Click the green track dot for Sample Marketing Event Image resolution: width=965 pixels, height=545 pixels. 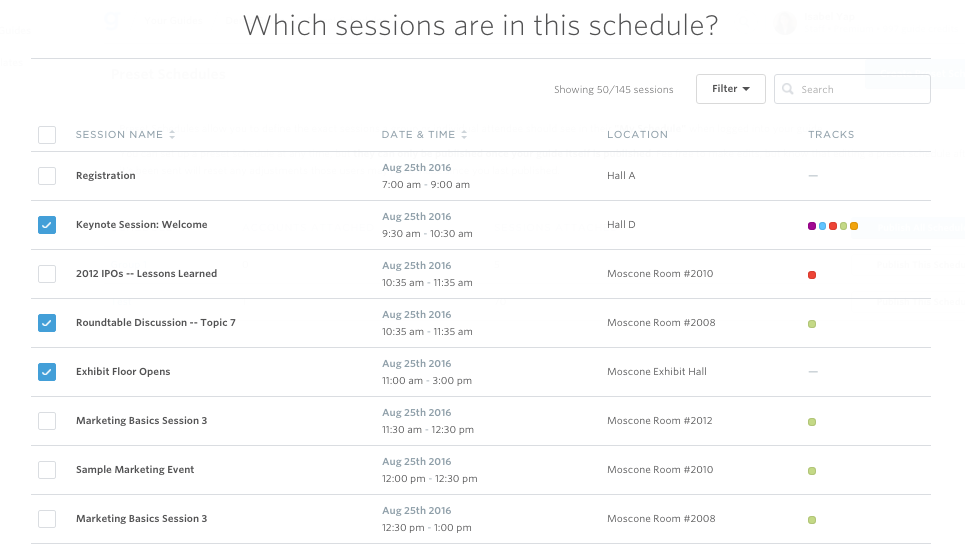tap(812, 471)
